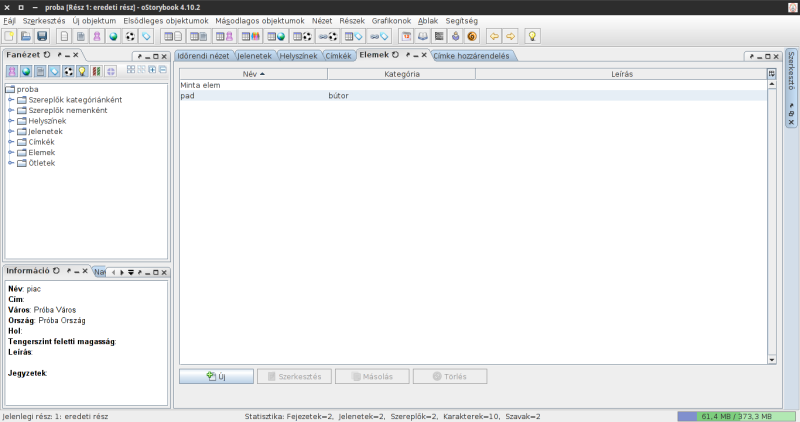The height and width of the screenshot is (422, 800).
Task: Open the tags table icon in toolbar
Action: pos(354,36)
